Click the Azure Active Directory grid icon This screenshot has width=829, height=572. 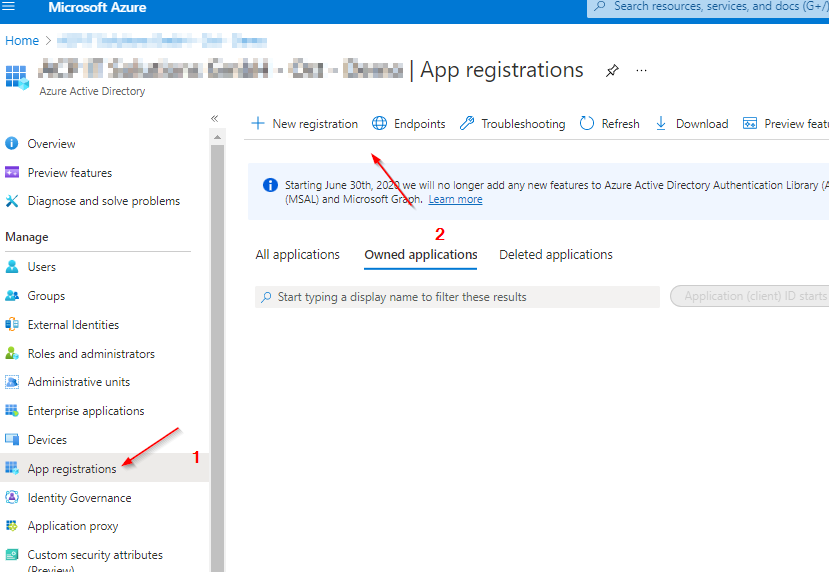tap(17, 77)
